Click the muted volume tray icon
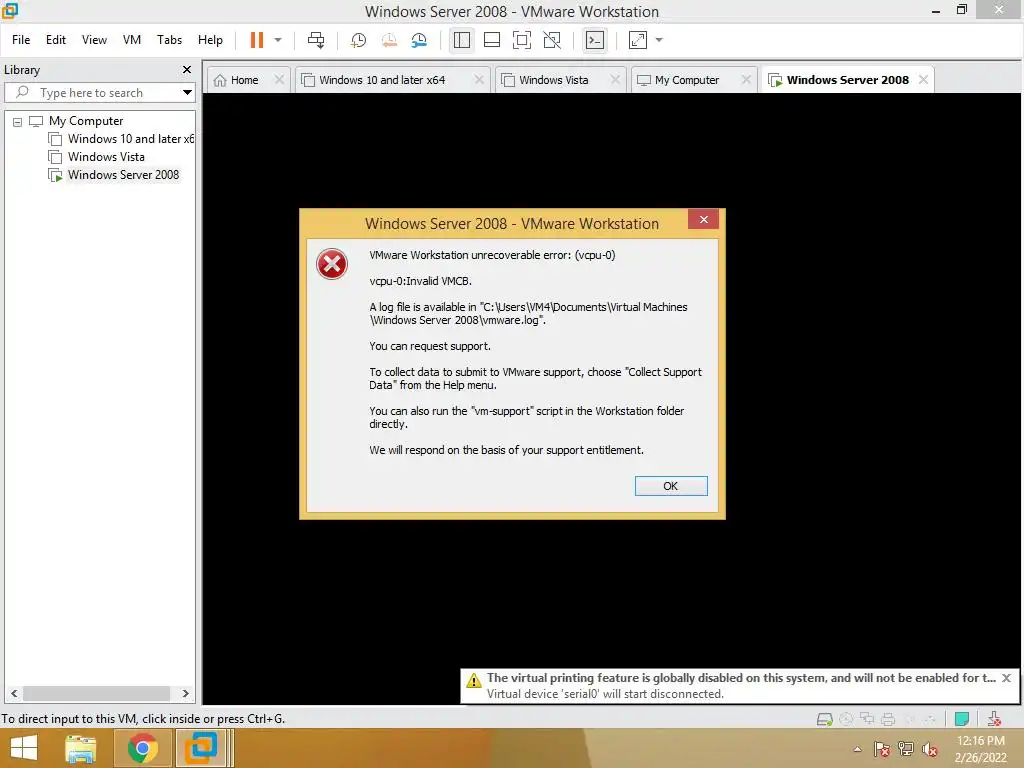This screenshot has width=1024, height=768. [x=929, y=749]
